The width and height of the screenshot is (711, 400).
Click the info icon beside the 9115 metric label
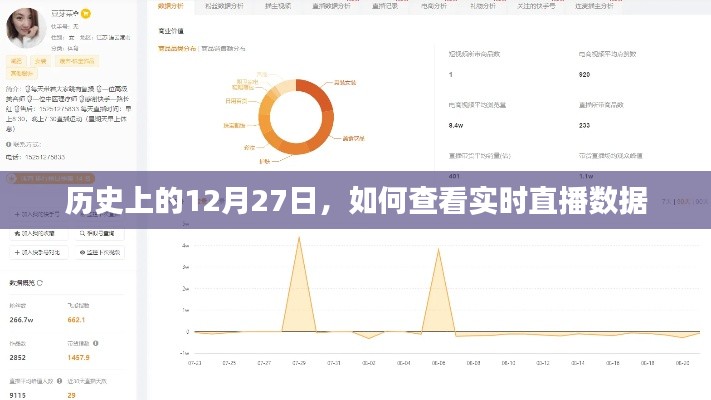coord(59,381)
